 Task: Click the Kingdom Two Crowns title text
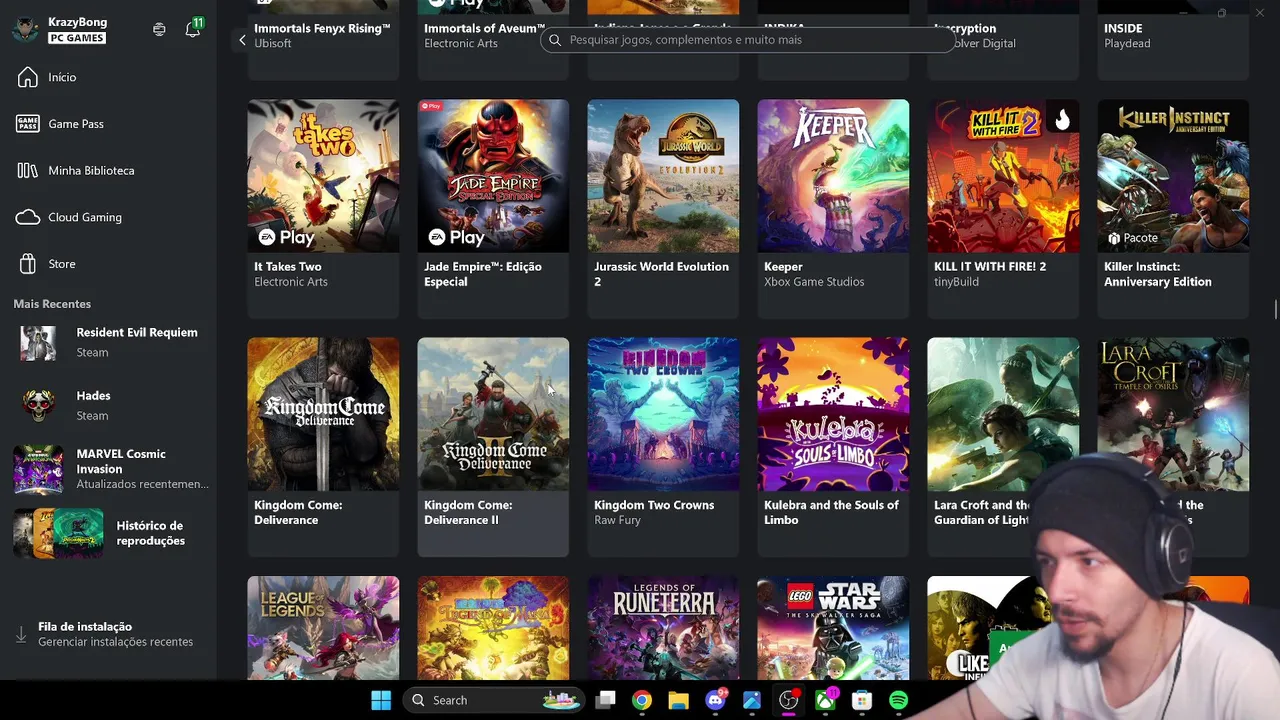coord(654,505)
